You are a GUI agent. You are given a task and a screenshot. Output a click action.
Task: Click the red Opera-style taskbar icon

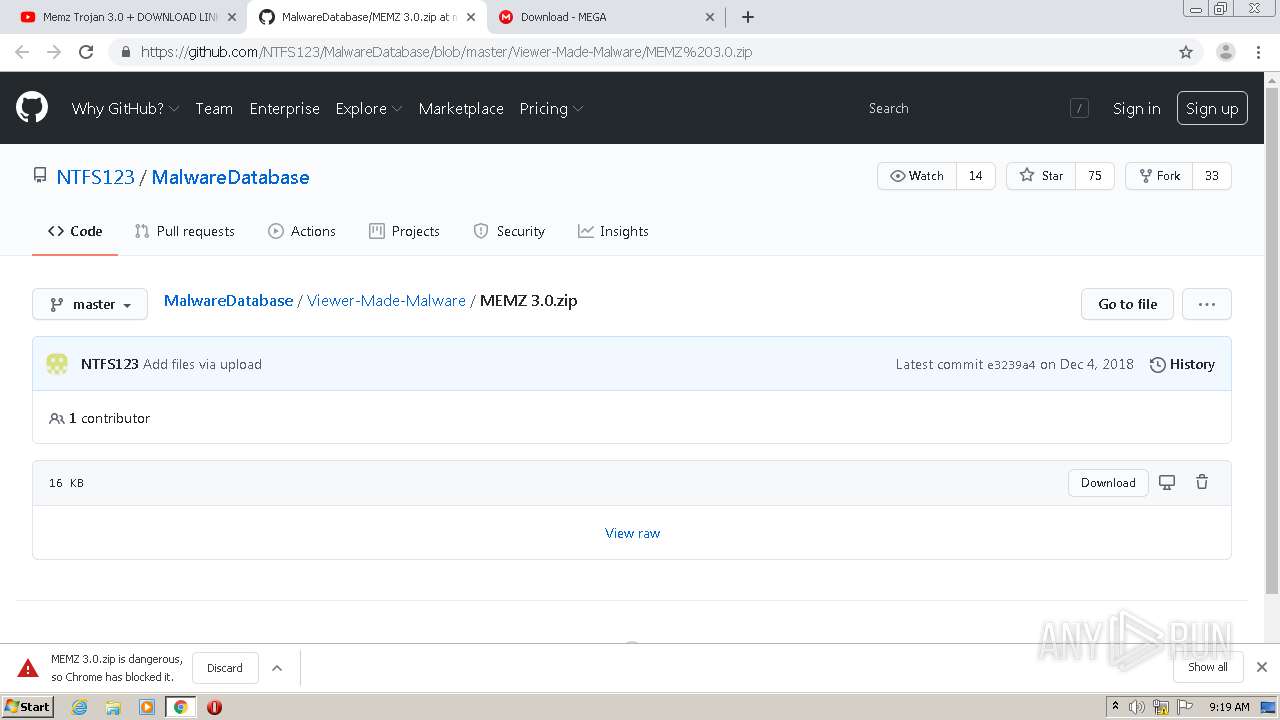[x=214, y=707]
